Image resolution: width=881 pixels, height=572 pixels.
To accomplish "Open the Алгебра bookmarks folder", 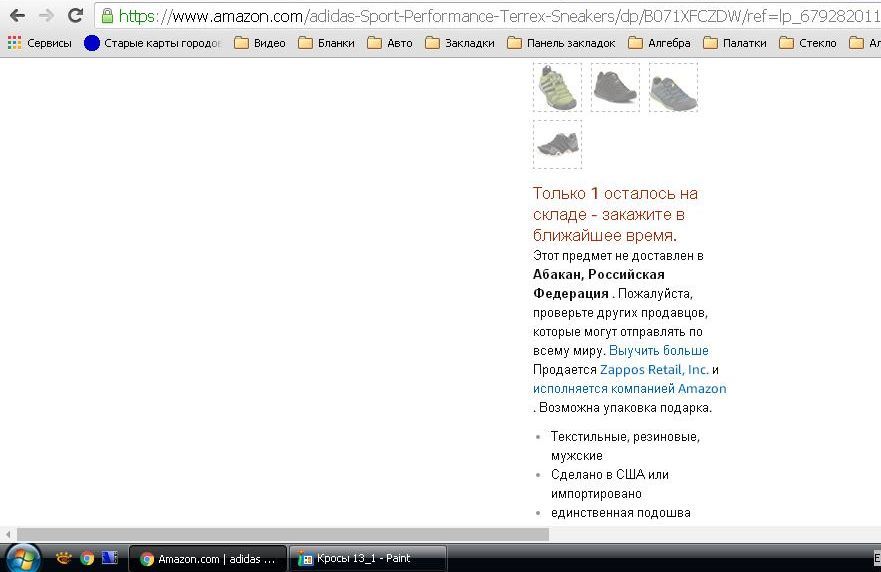I will [659, 43].
